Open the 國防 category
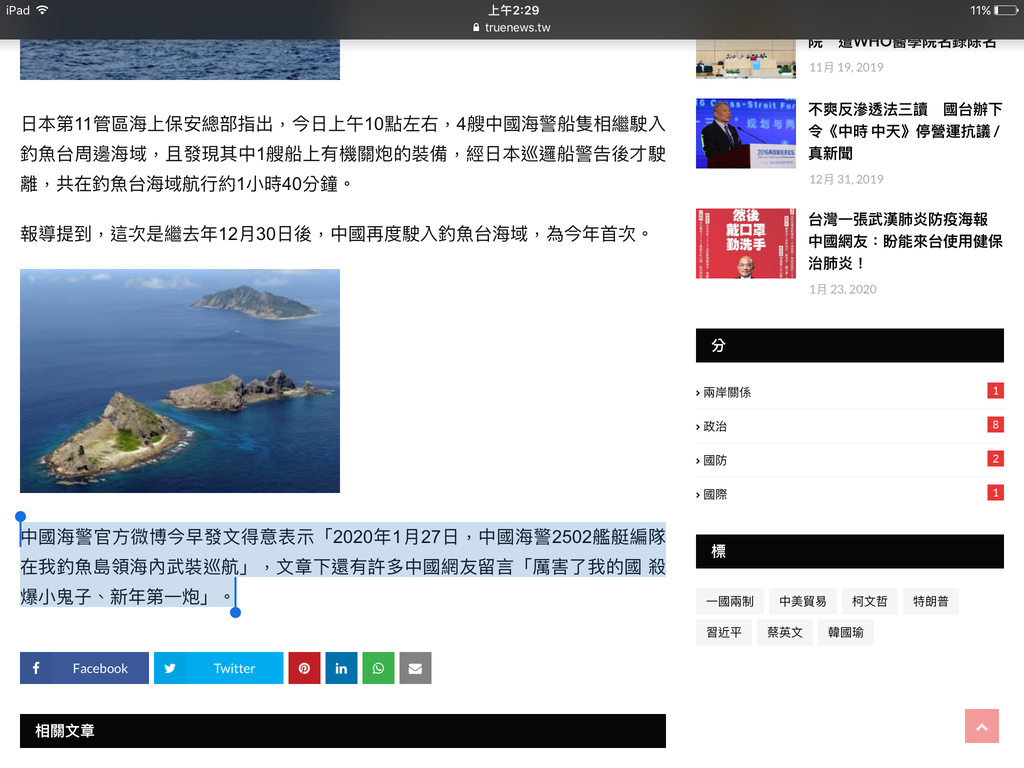1024x768 pixels. coord(714,460)
